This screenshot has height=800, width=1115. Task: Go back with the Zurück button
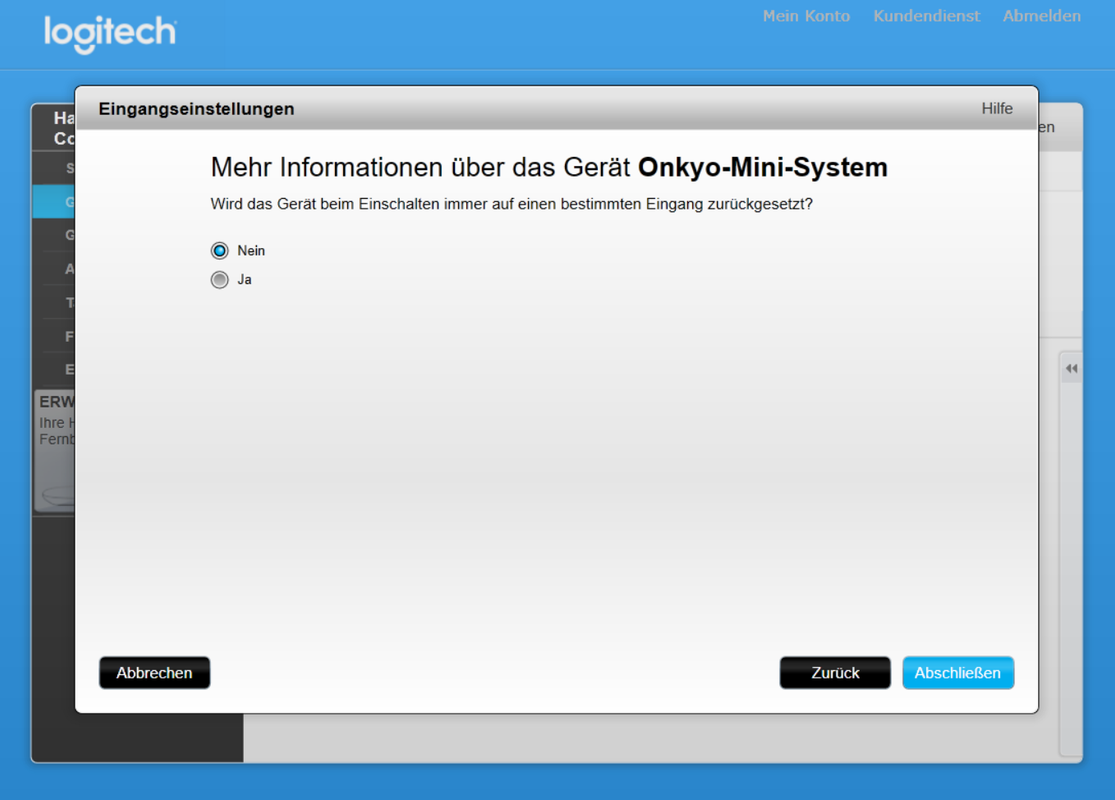[835, 673]
